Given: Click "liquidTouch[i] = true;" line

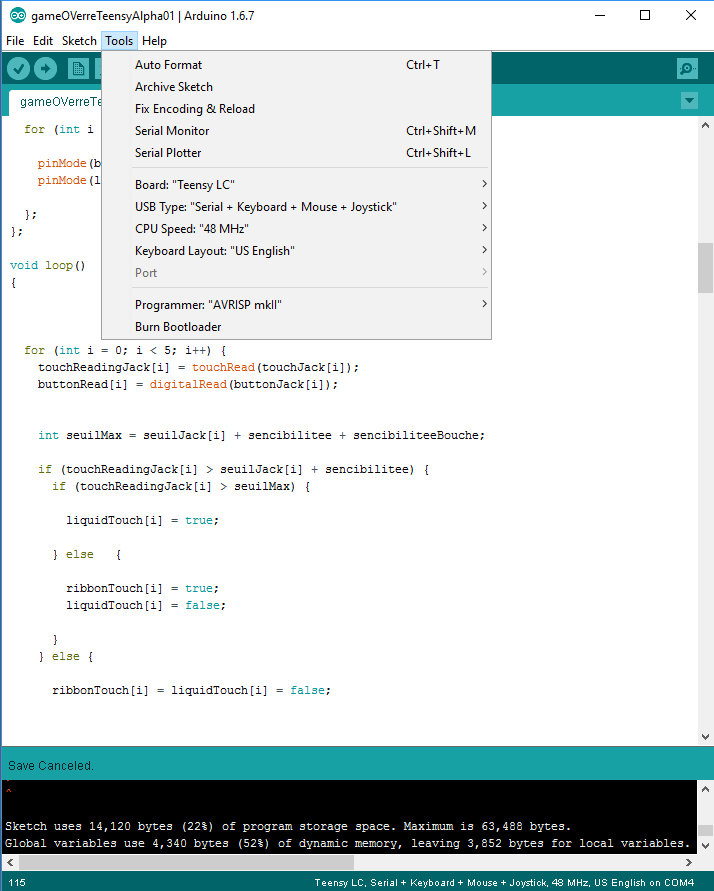Looking at the screenshot, I should (x=143, y=521).
